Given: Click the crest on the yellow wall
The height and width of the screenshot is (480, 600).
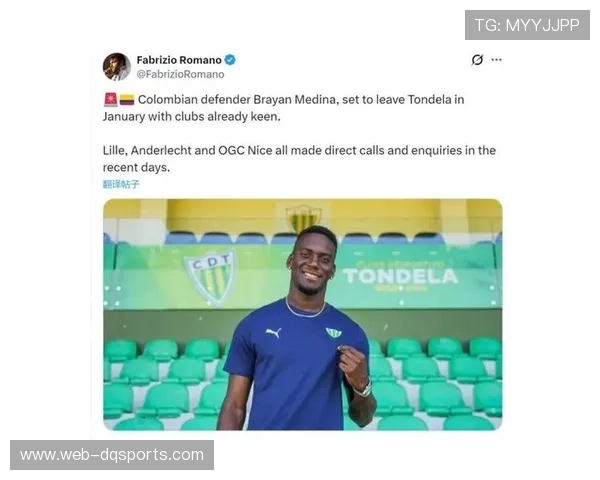Looking at the screenshot, I should pyautogui.click(x=304, y=218).
